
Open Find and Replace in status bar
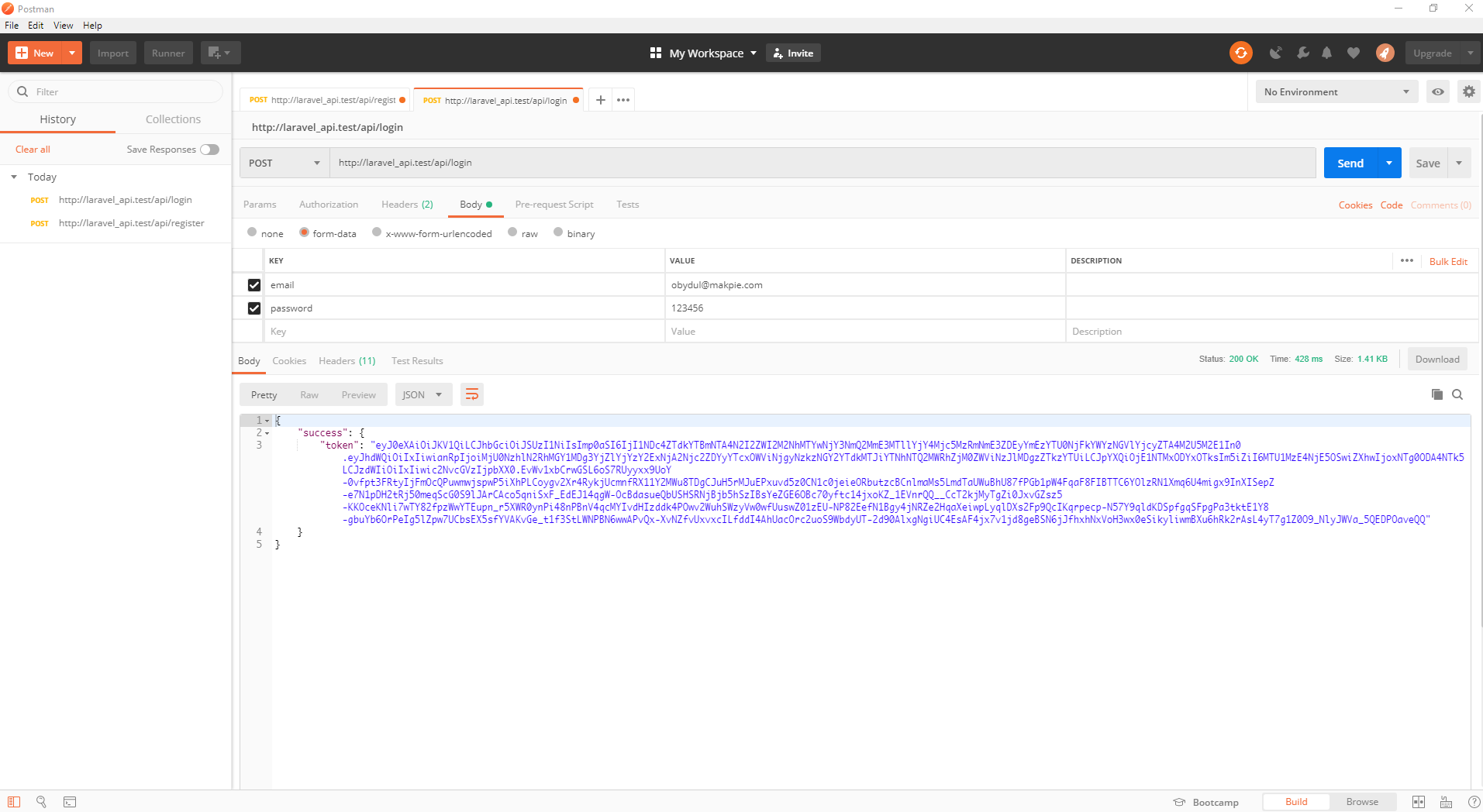coord(41,802)
